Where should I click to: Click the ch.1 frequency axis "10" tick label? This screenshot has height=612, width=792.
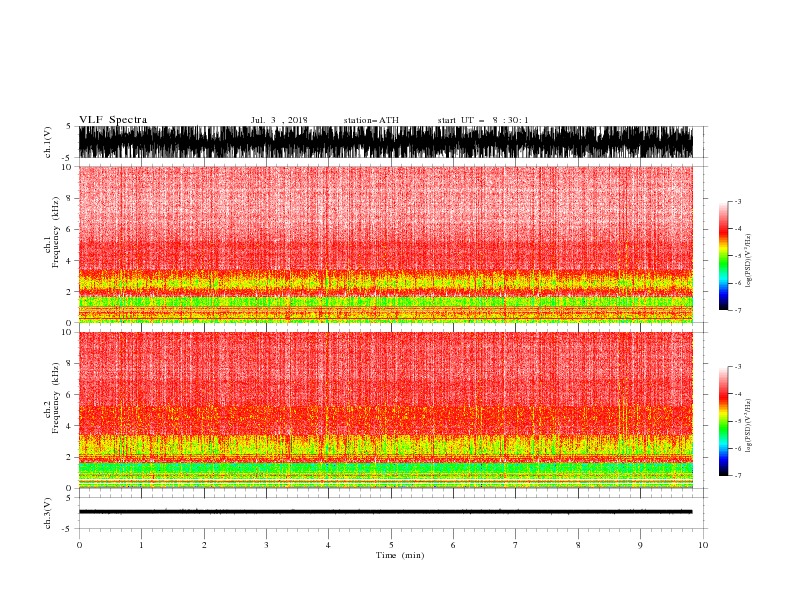click(67, 167)
